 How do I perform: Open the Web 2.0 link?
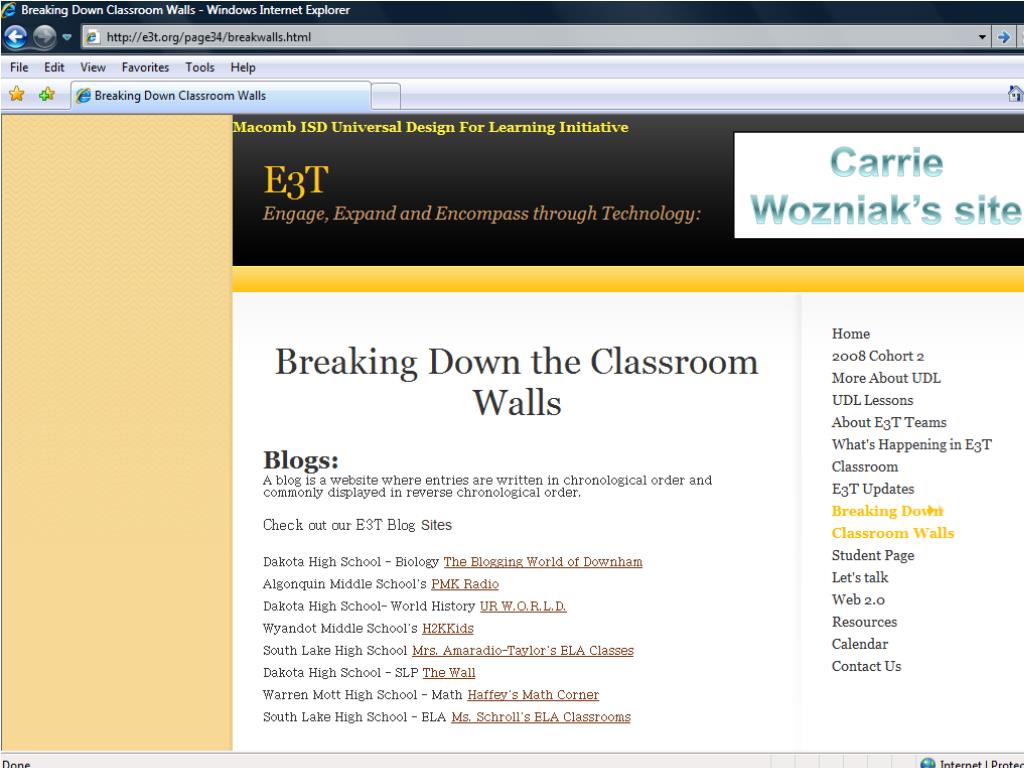coord(857,600)
